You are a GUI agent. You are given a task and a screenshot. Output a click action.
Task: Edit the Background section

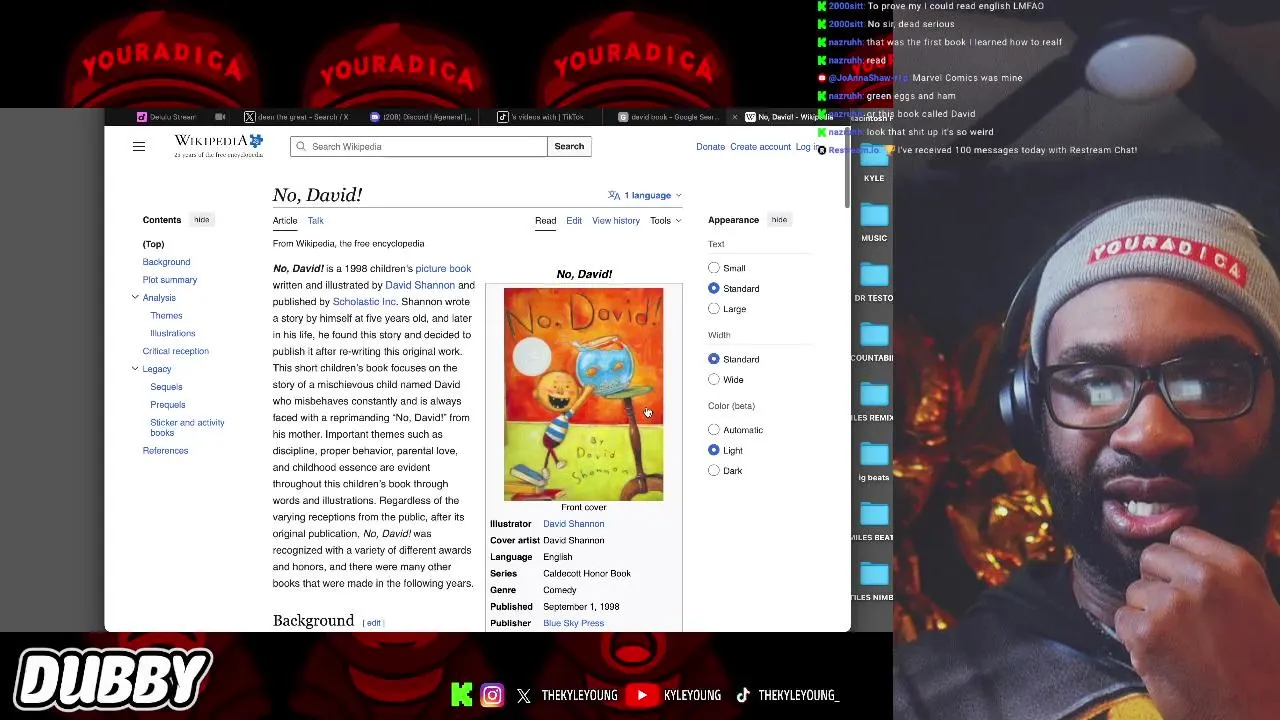[x=373, y=623]
